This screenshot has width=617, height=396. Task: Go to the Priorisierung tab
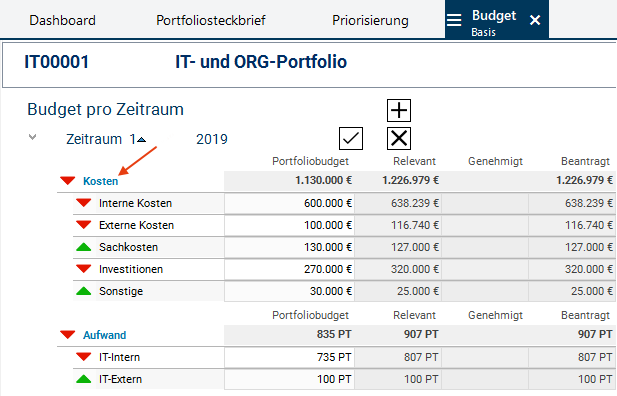[x=370, y=20]
